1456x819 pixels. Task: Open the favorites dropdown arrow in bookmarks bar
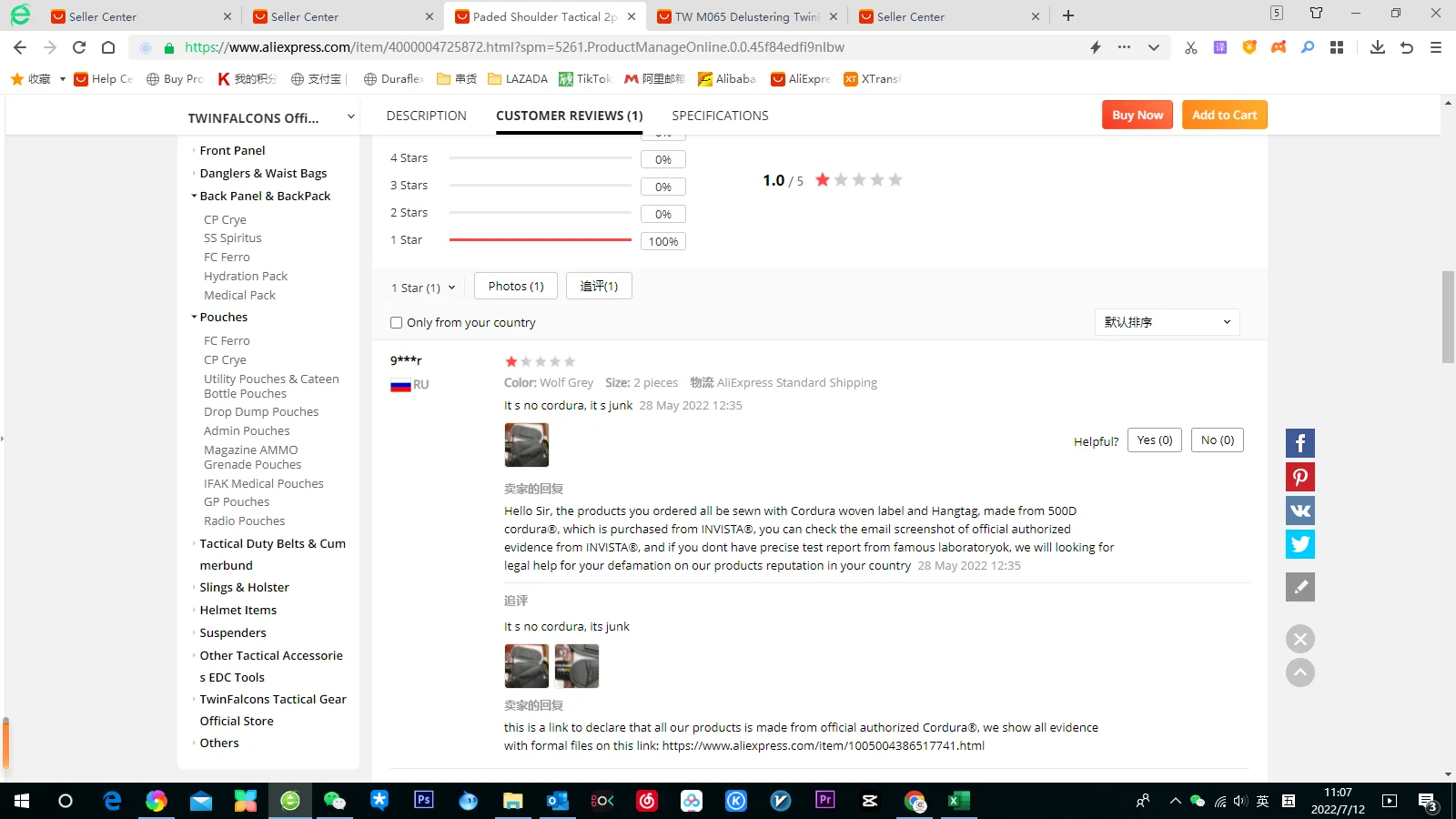(x=62, y=79)
